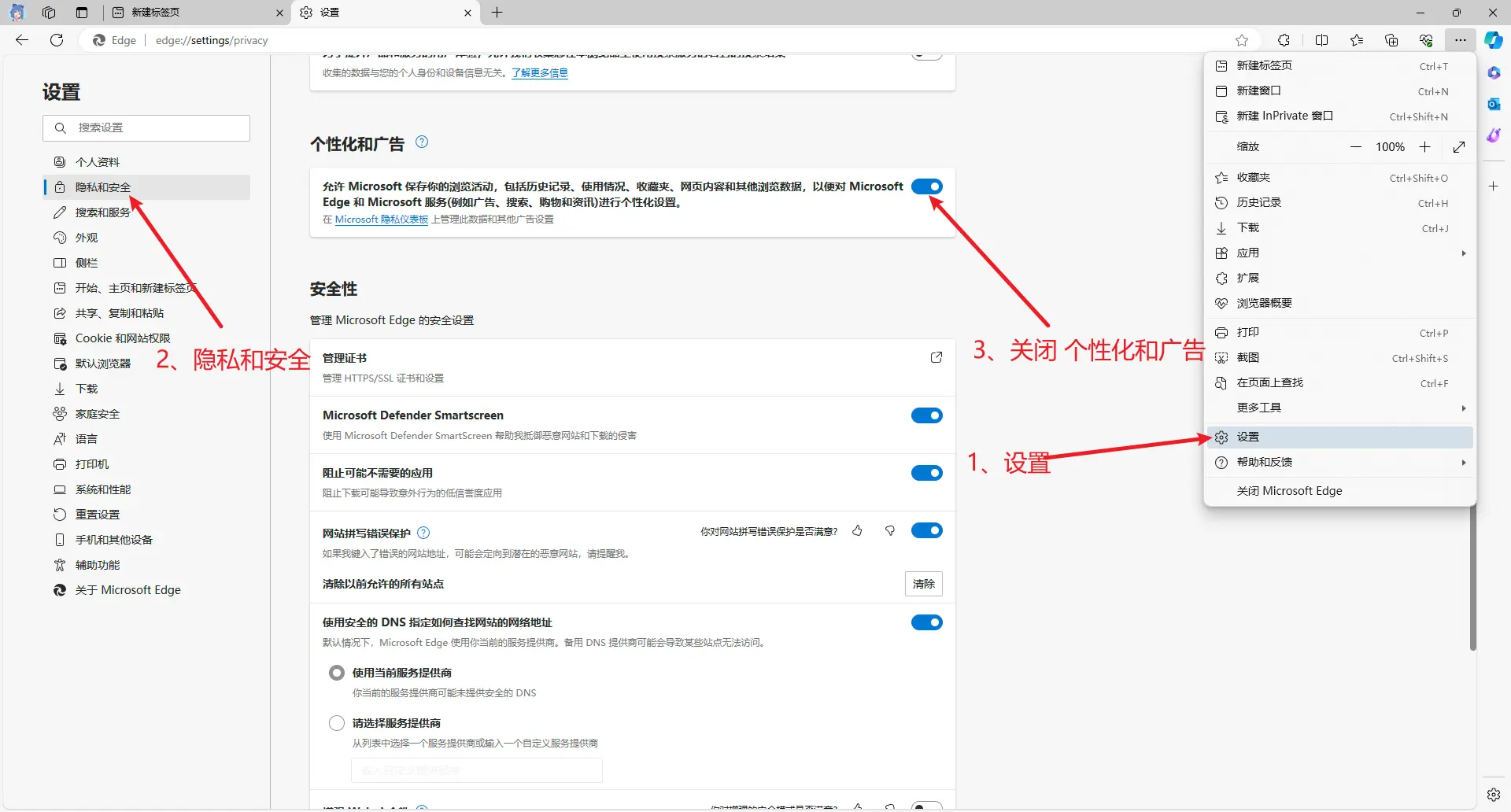The image size is (1511, 812).
Task: Expand the 应用 submenu arrow
Action: (1463, 253)
